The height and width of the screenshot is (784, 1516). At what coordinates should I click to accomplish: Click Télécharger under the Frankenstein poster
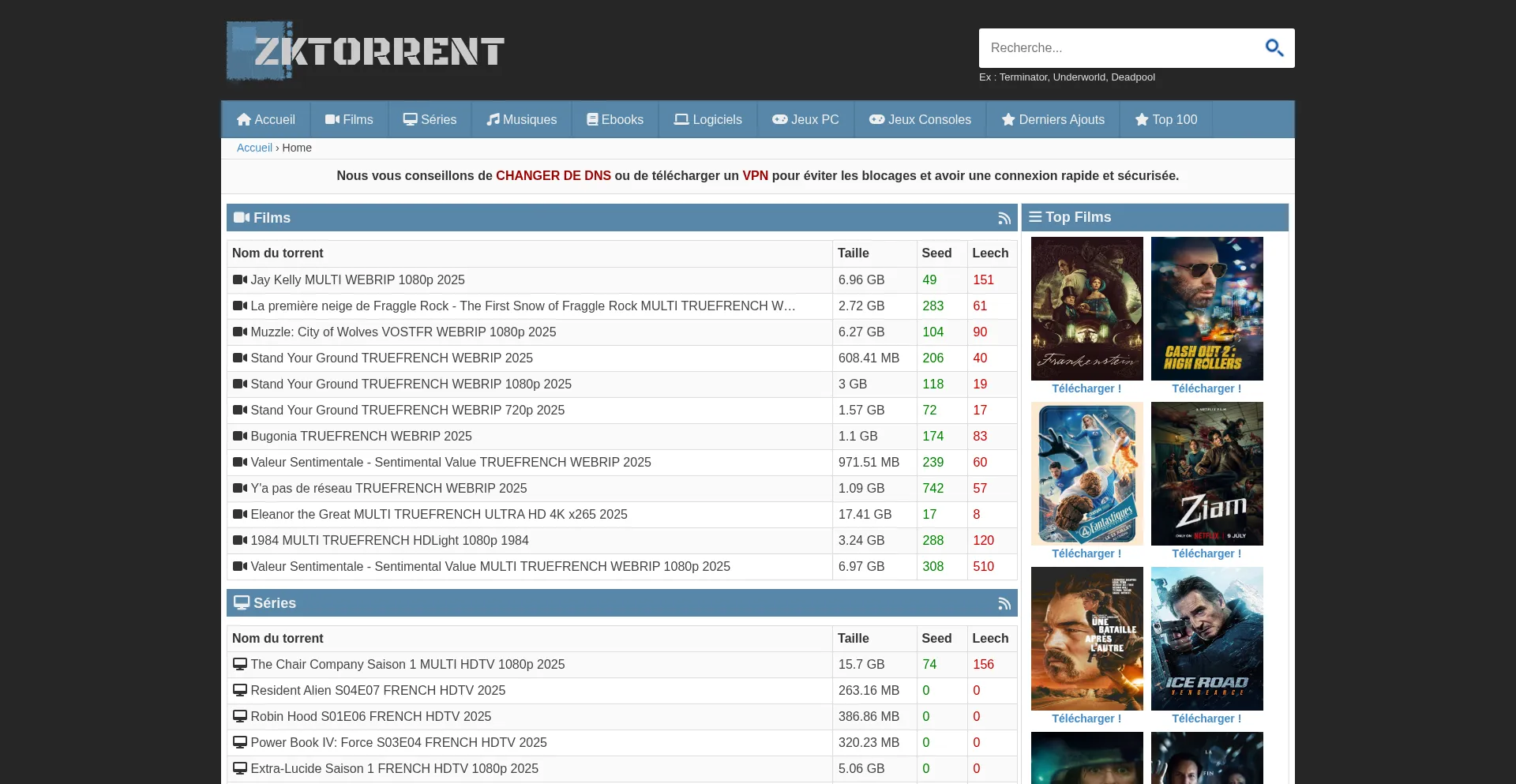(x=1086, y=388)
